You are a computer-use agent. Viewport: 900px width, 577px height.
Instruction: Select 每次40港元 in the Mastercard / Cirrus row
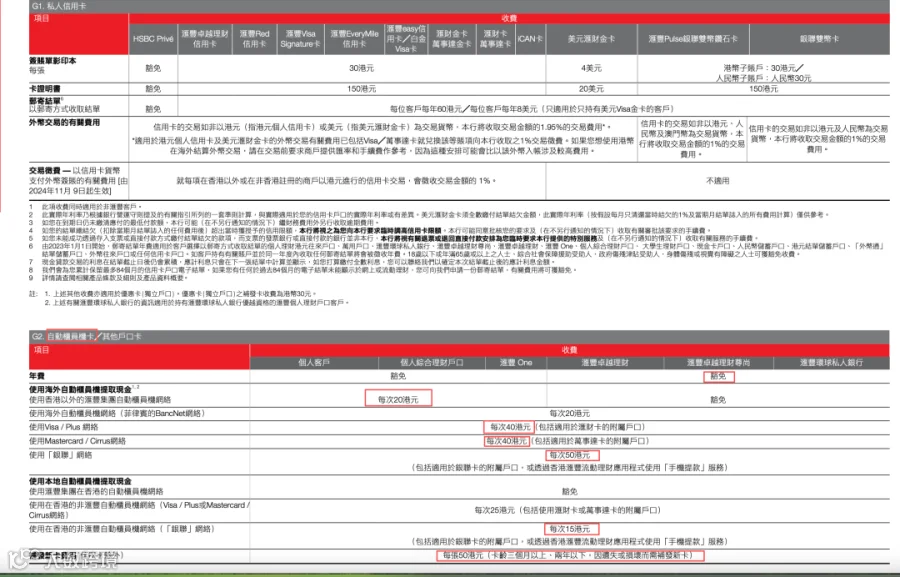click(506, 441)
